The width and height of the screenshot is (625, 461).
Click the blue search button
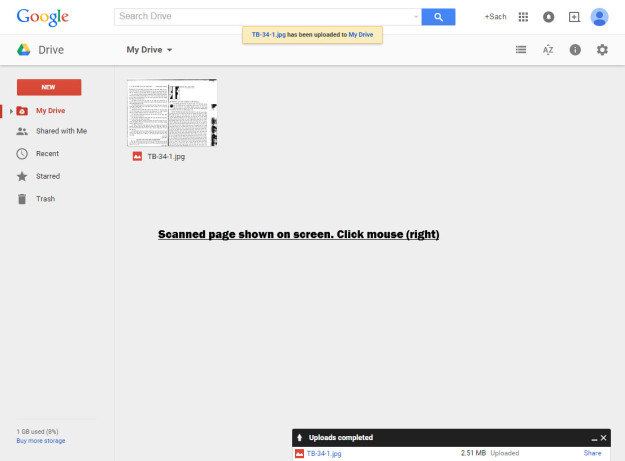pyautogui.click(x=438, y=17)
